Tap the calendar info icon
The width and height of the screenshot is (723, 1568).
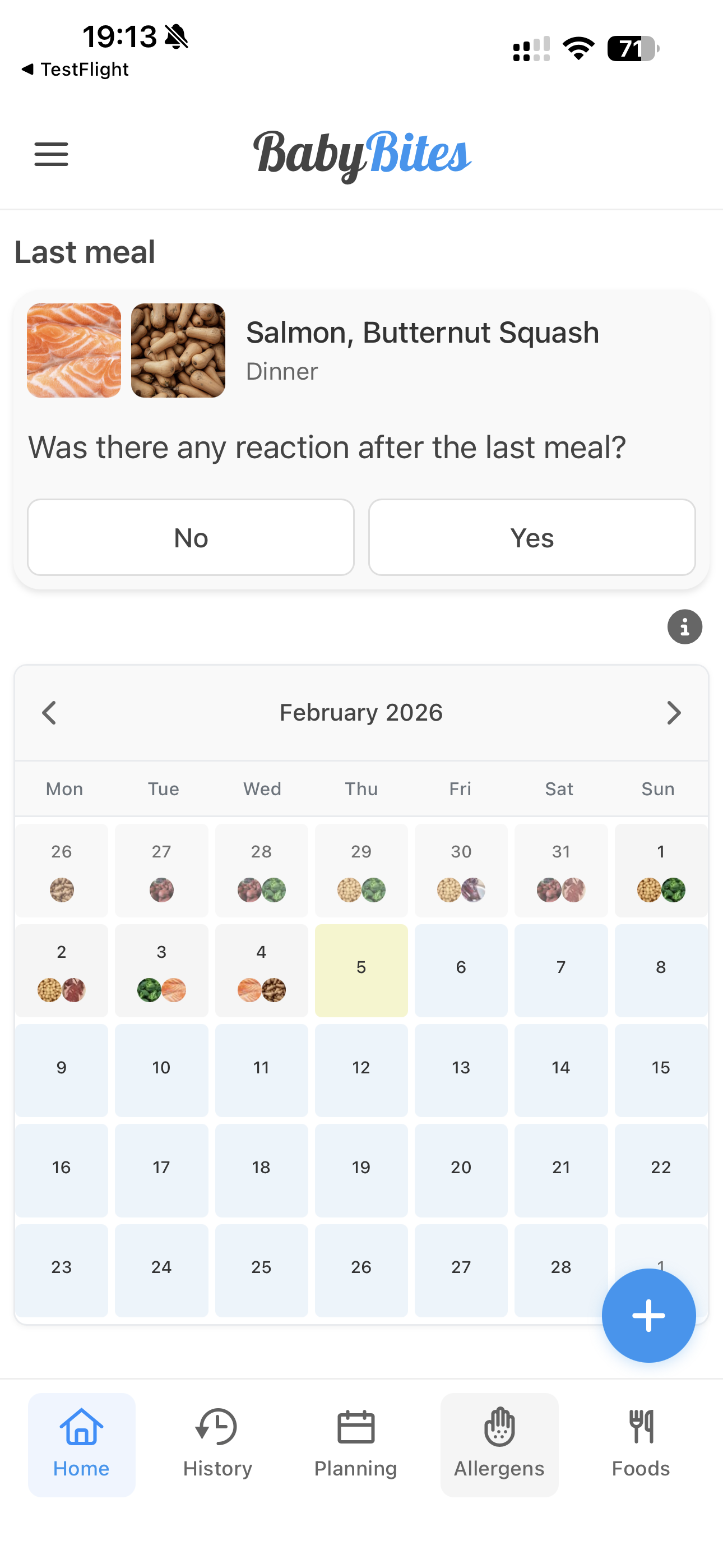684,626
